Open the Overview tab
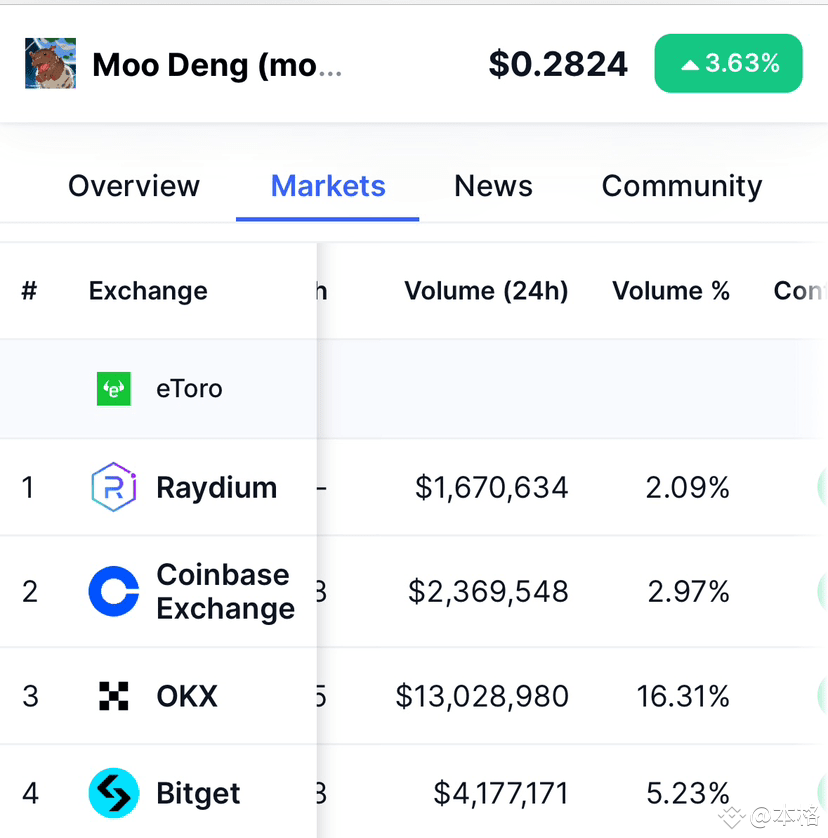The width and height of the screenshot is (828, 838). (133, 185)
